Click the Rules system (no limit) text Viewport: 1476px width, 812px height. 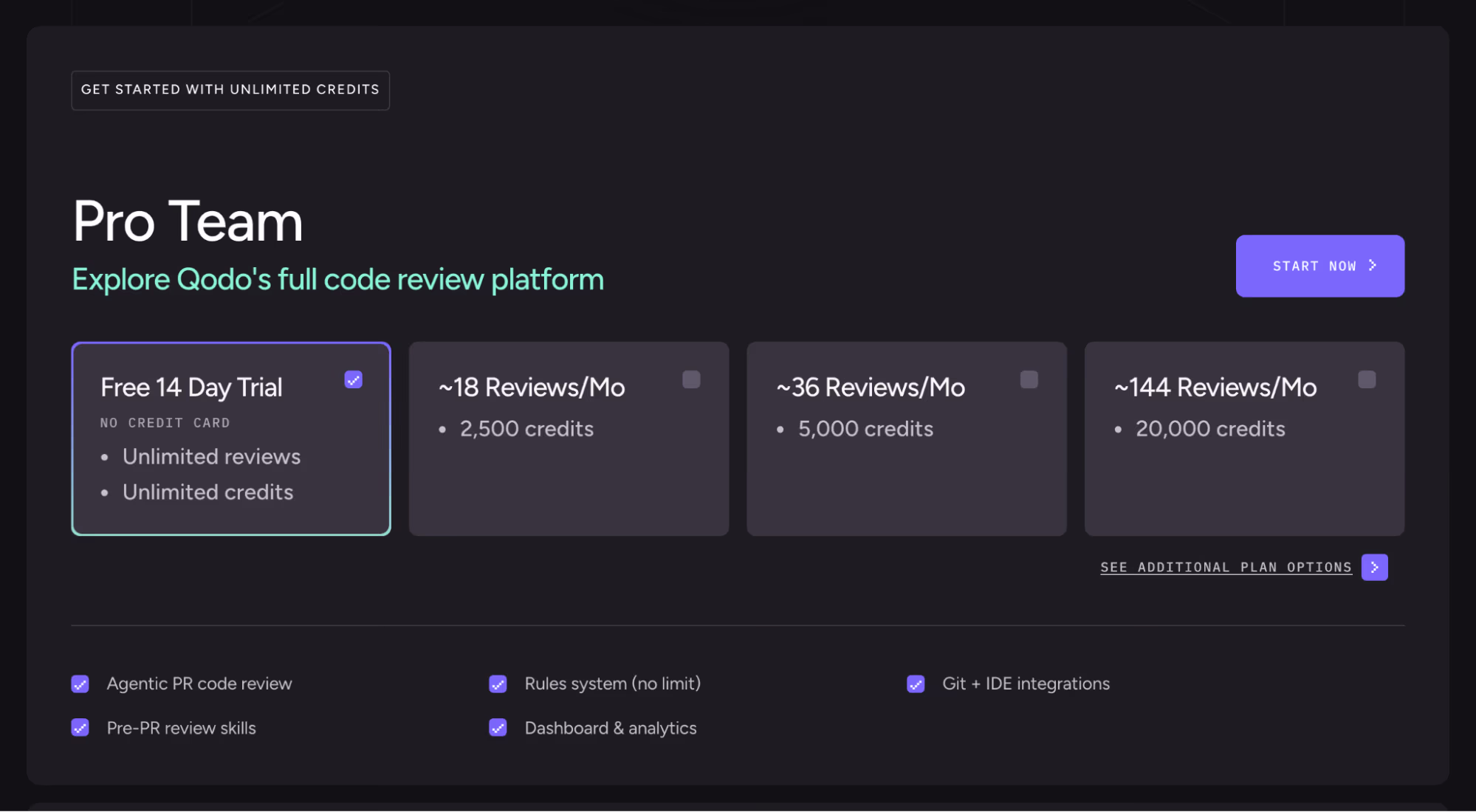point(612,684)
